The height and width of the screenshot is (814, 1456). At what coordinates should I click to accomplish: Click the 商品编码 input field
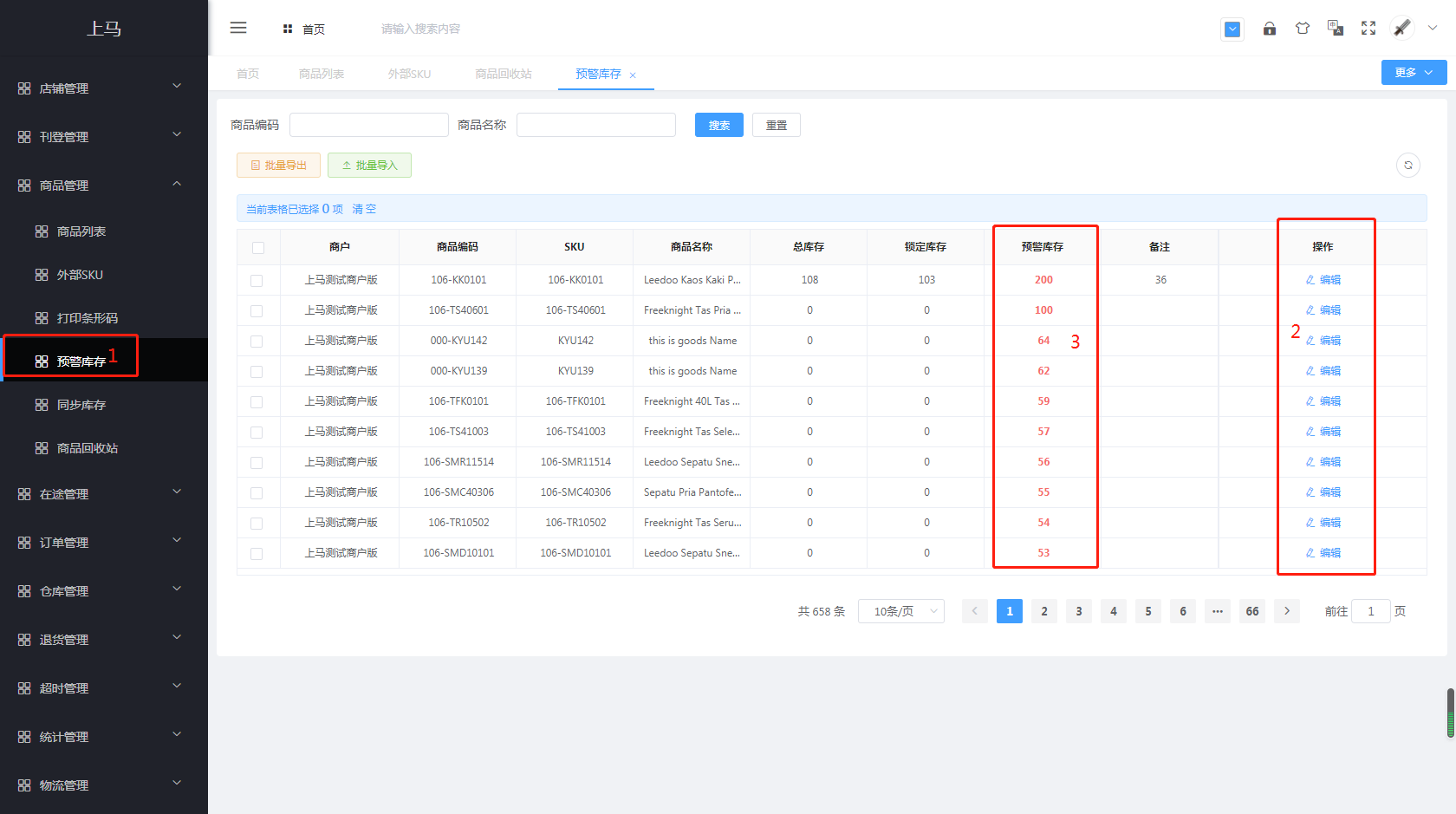369,125
